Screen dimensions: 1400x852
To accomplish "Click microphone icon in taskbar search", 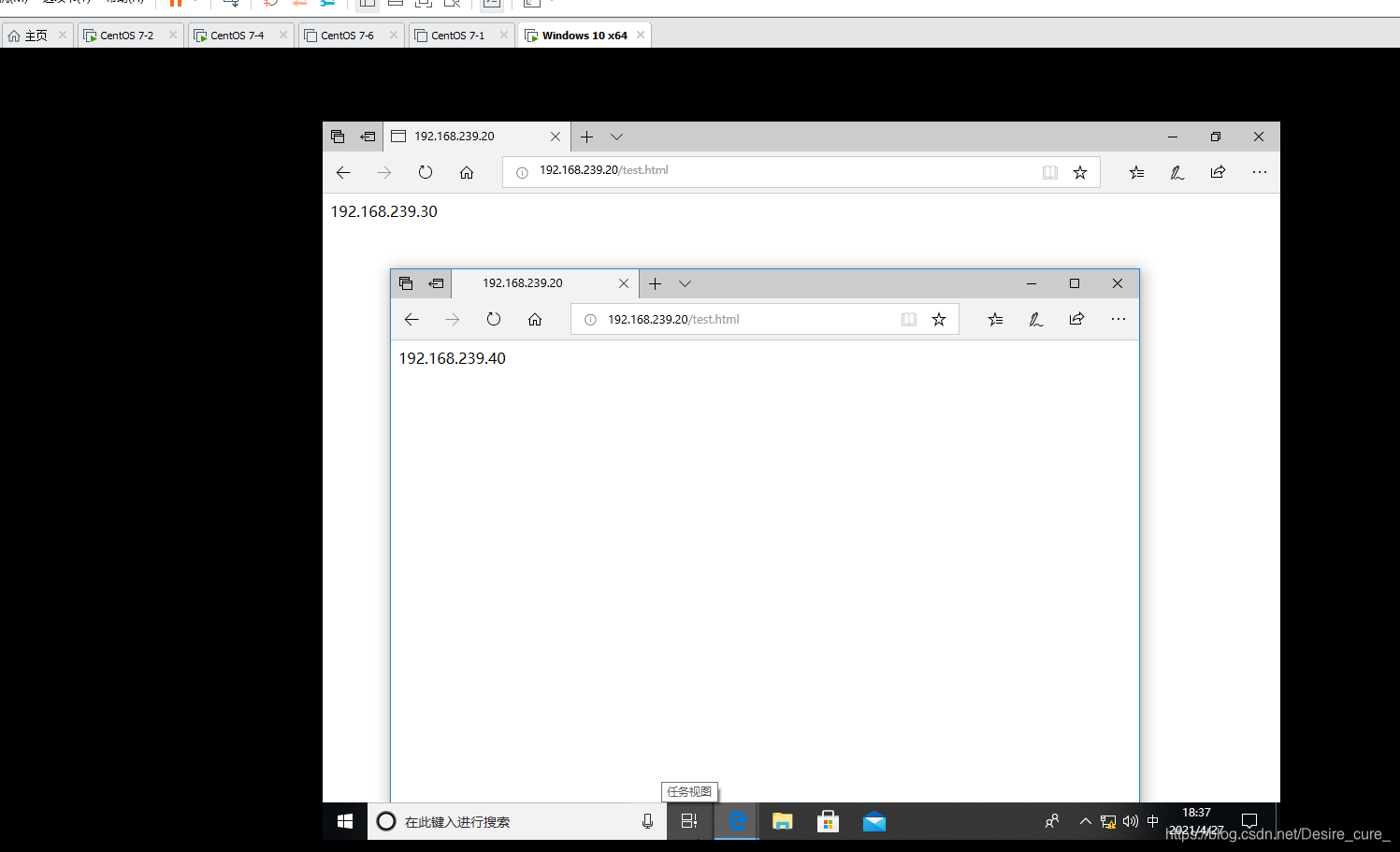I will (x=647, y=821).
